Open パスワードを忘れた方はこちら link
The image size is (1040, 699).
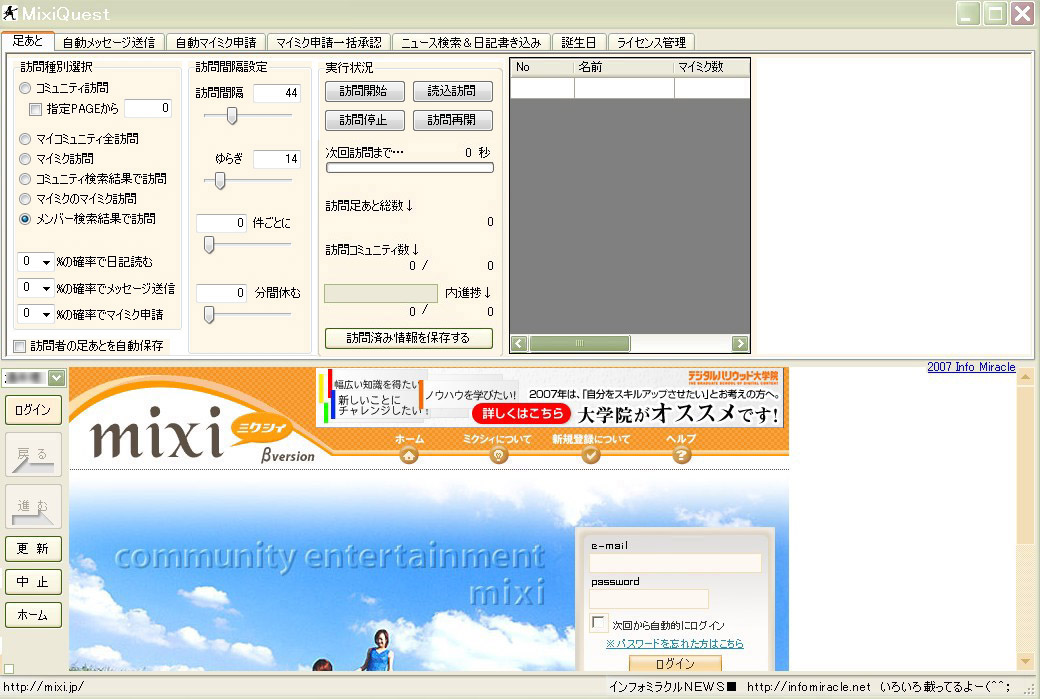(x=674, y=644)
